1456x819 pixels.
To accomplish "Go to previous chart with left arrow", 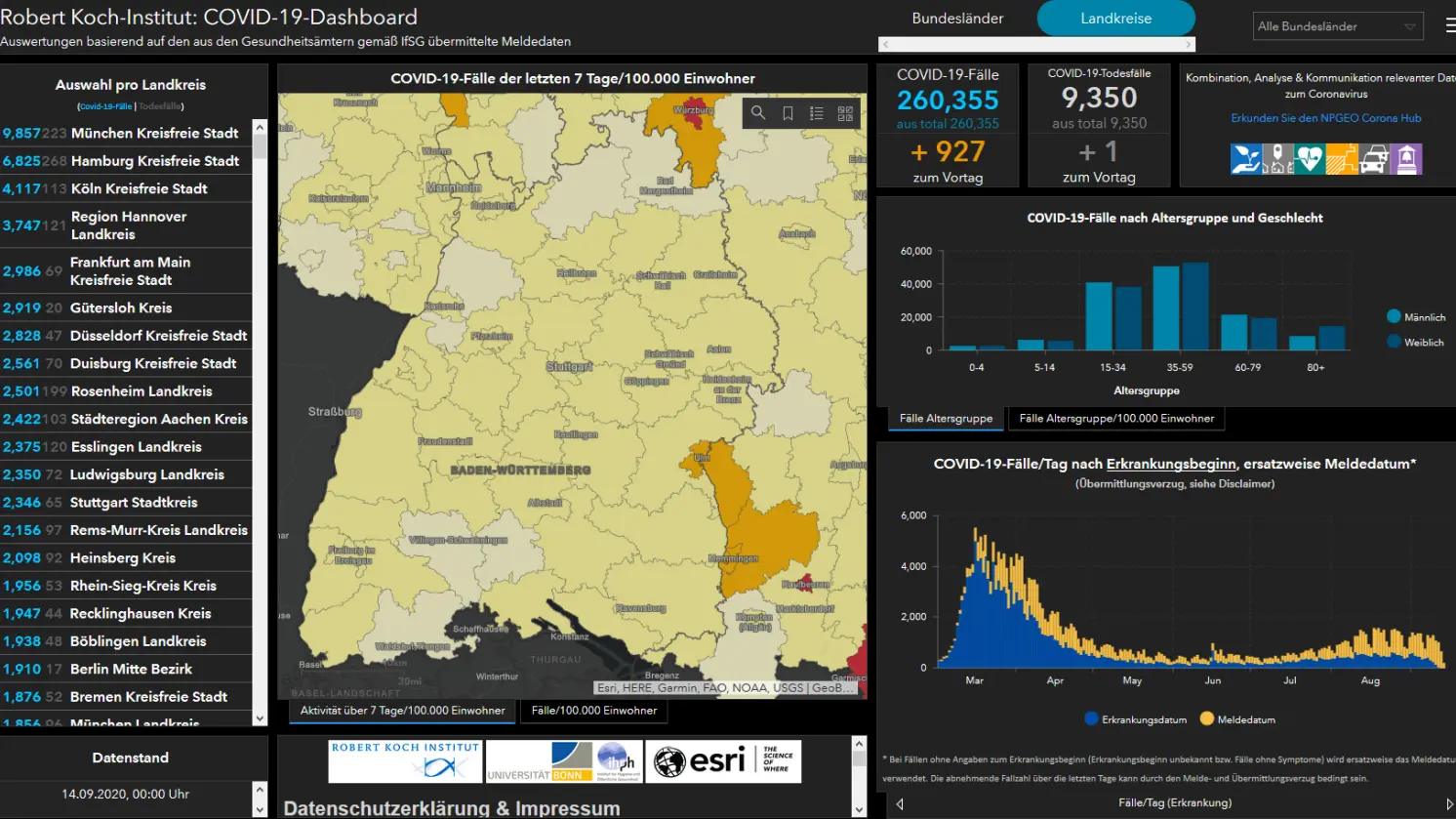I will point(899,804).
